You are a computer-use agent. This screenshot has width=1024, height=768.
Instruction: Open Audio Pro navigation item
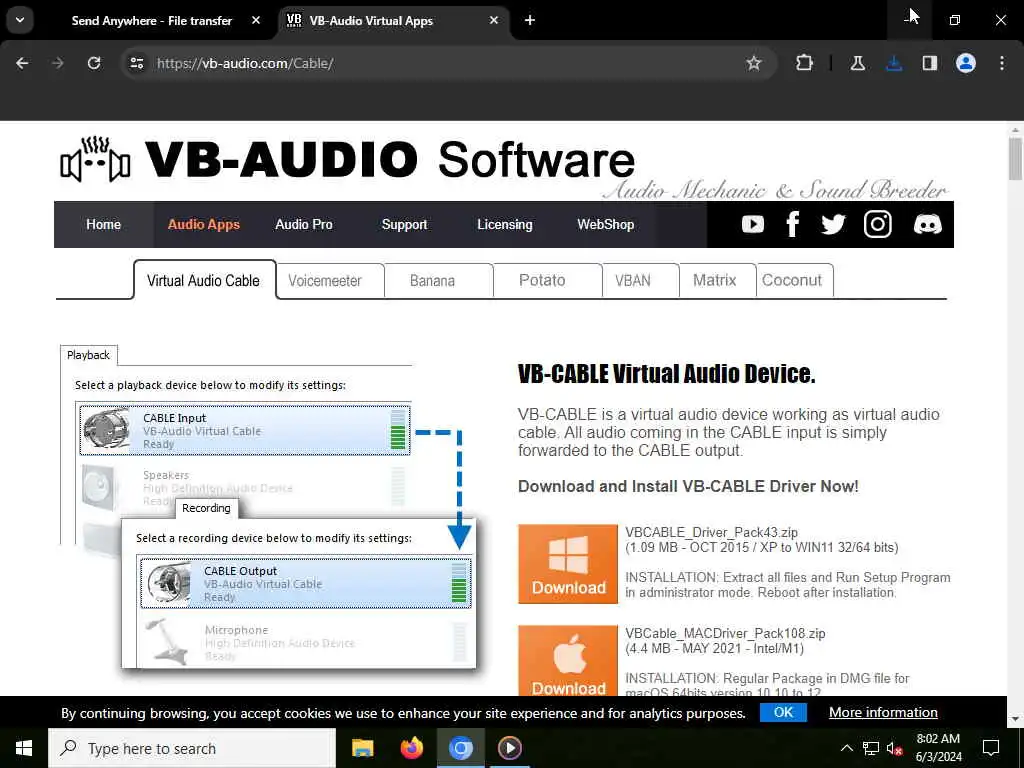point(304,225)
